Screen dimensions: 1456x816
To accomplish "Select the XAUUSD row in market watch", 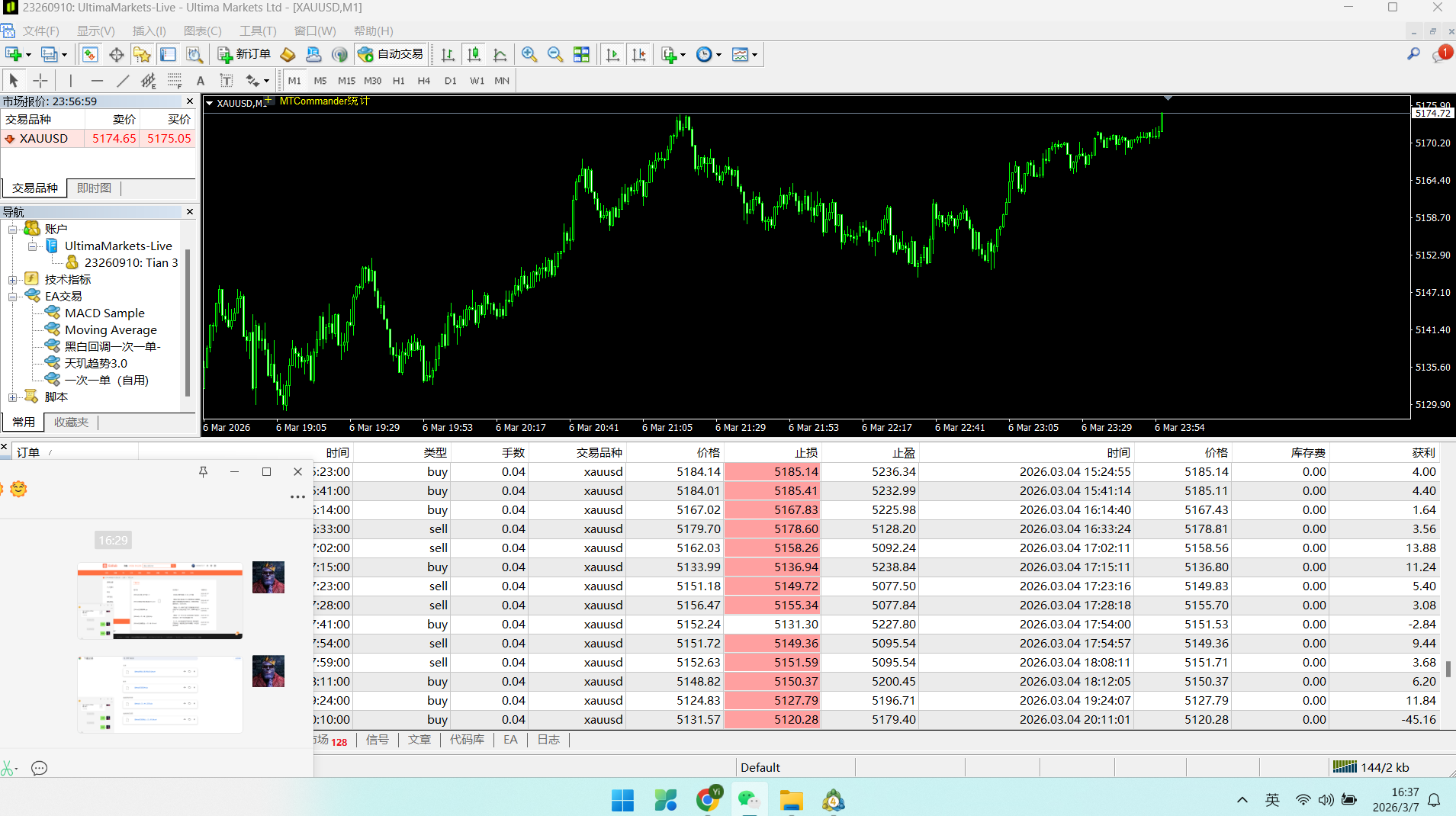I will click(x=43, y=138).
